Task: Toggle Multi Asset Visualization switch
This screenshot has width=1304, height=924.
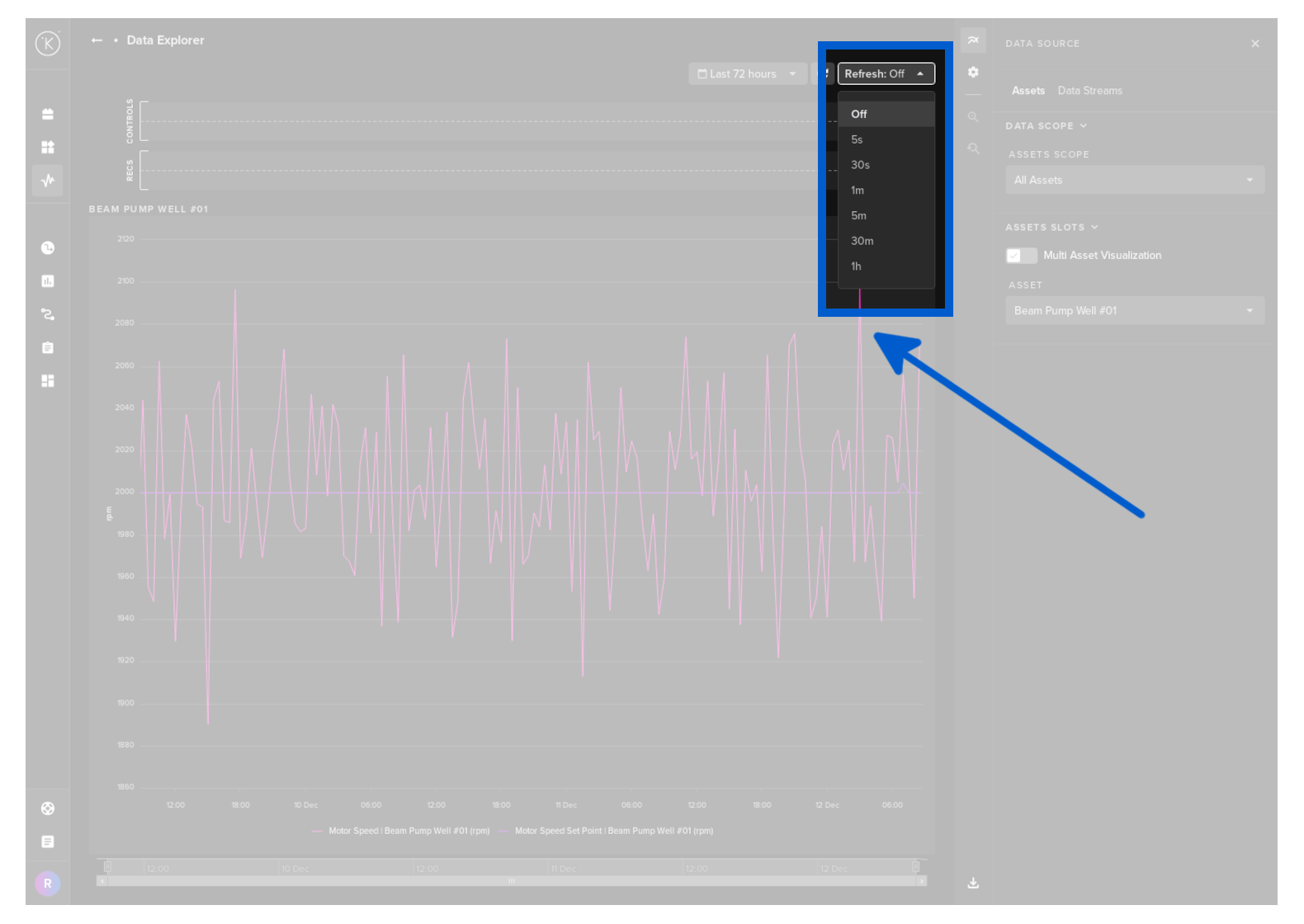Action: (1022, 256)
